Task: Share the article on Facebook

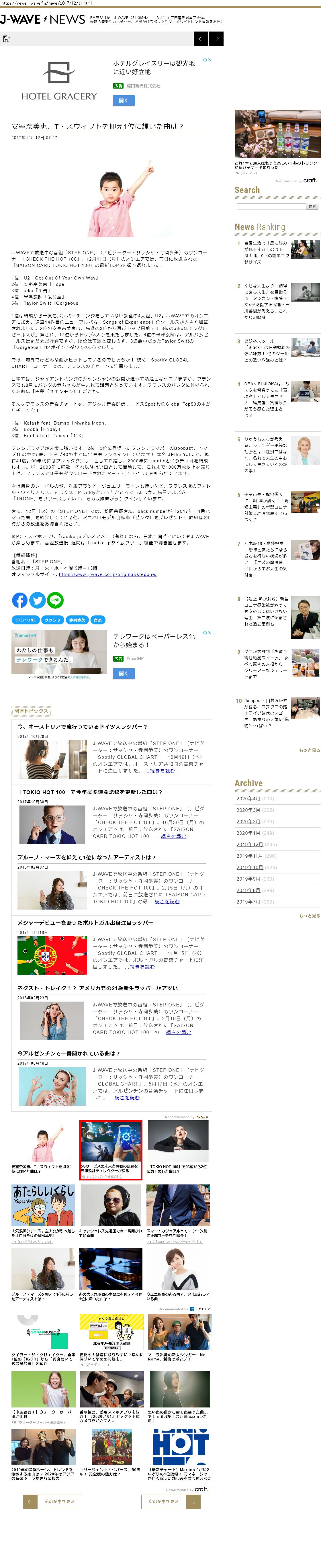Action: tap(19, 600)
